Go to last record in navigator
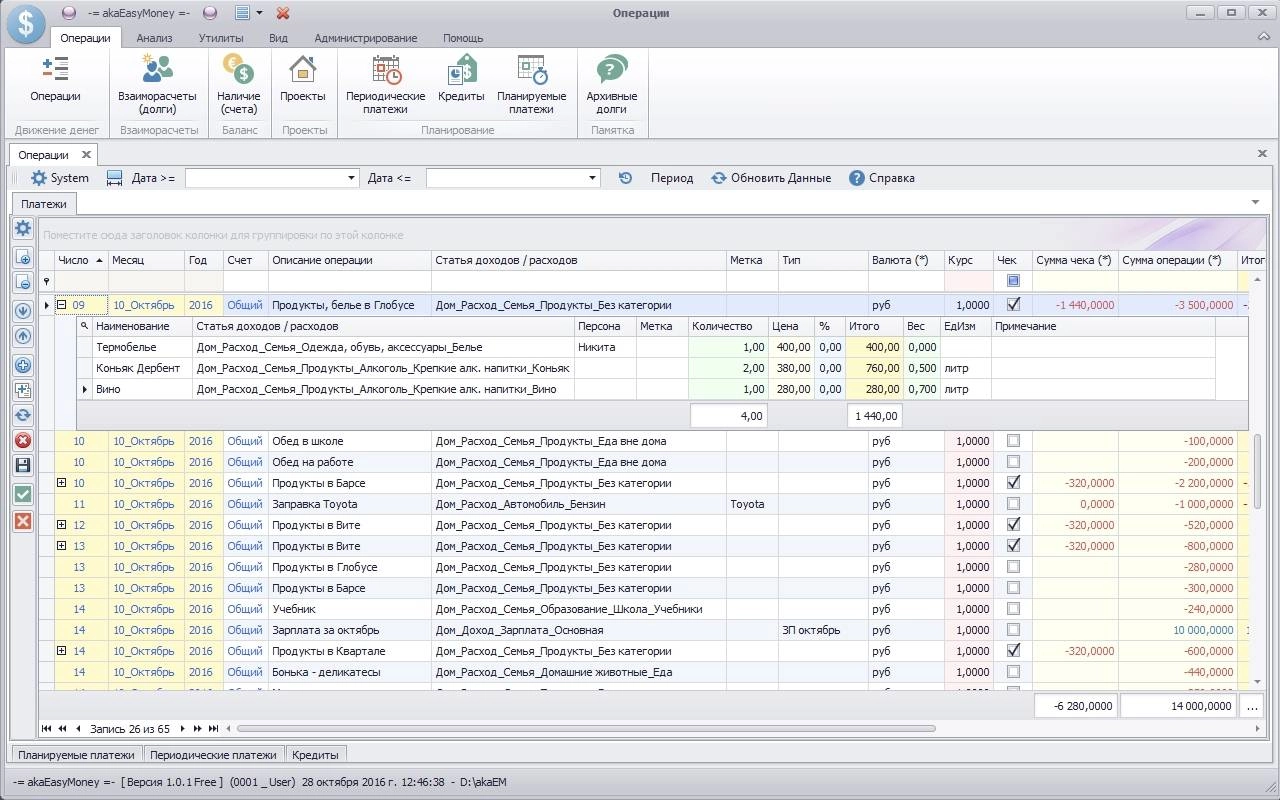 pos(214,729)
